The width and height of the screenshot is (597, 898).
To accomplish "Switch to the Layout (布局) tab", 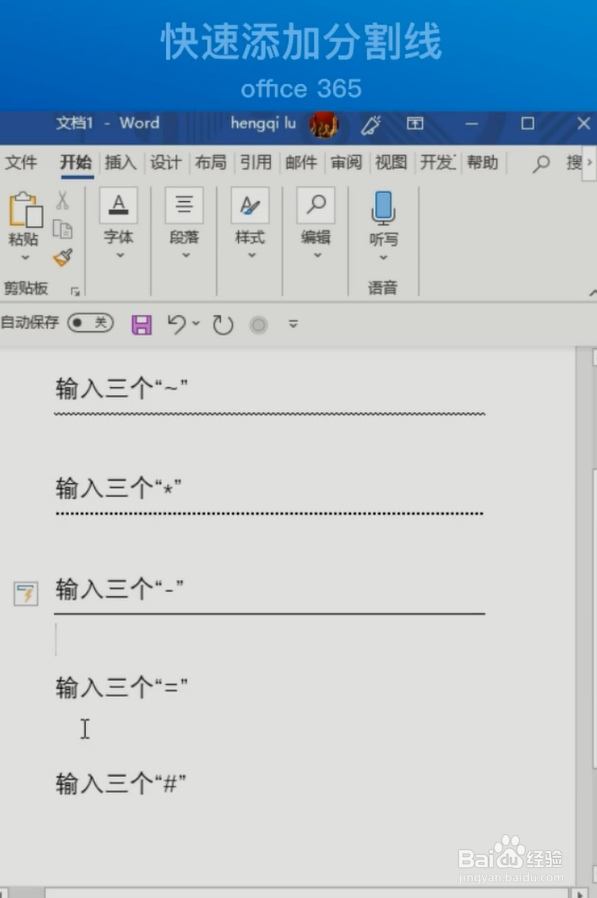I will pos(211,163).
